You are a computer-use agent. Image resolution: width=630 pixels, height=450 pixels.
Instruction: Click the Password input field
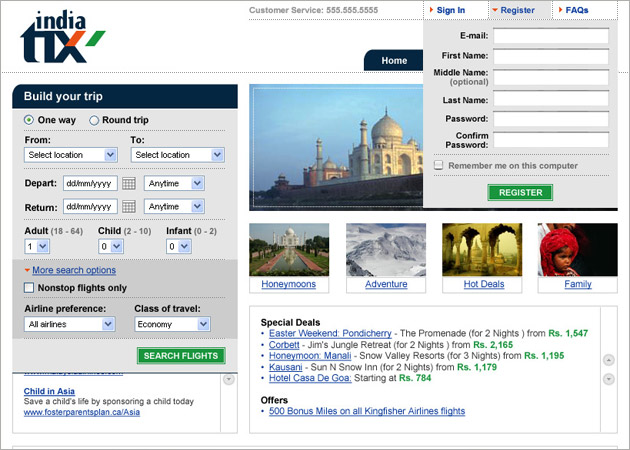pos(551,119)
